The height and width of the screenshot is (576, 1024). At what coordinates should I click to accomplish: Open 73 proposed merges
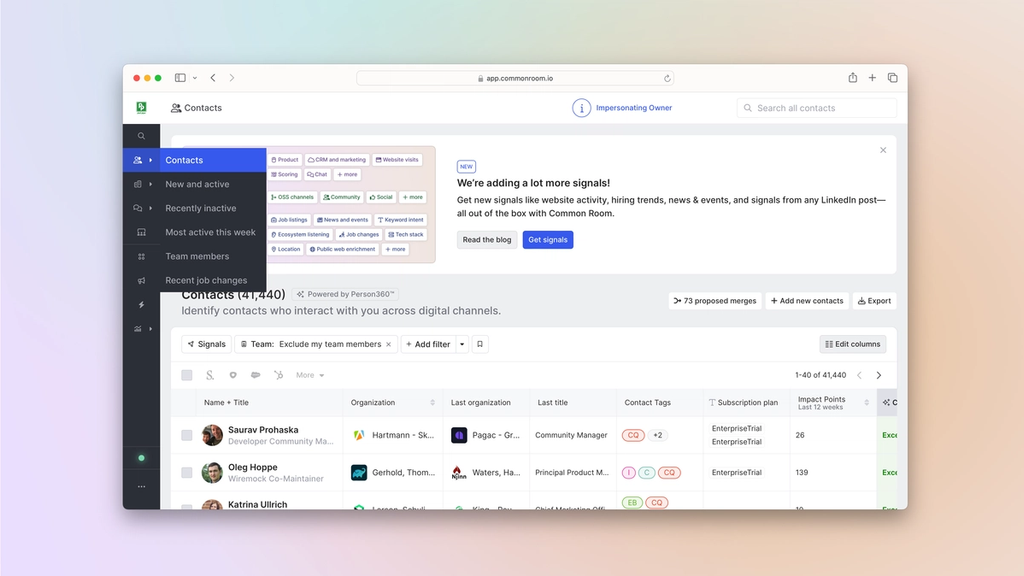[714, 301]
